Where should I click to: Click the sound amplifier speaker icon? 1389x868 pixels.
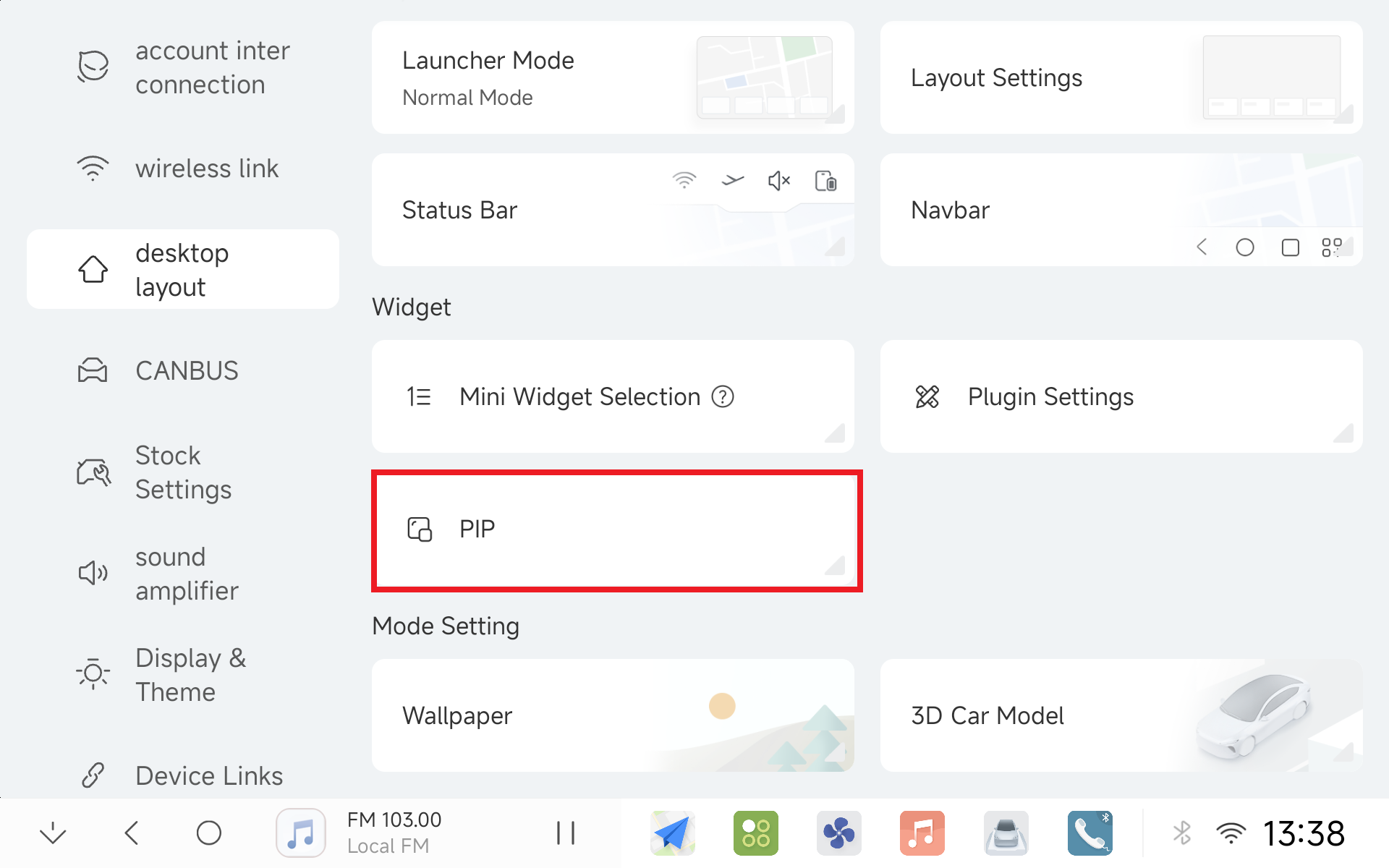93,573
